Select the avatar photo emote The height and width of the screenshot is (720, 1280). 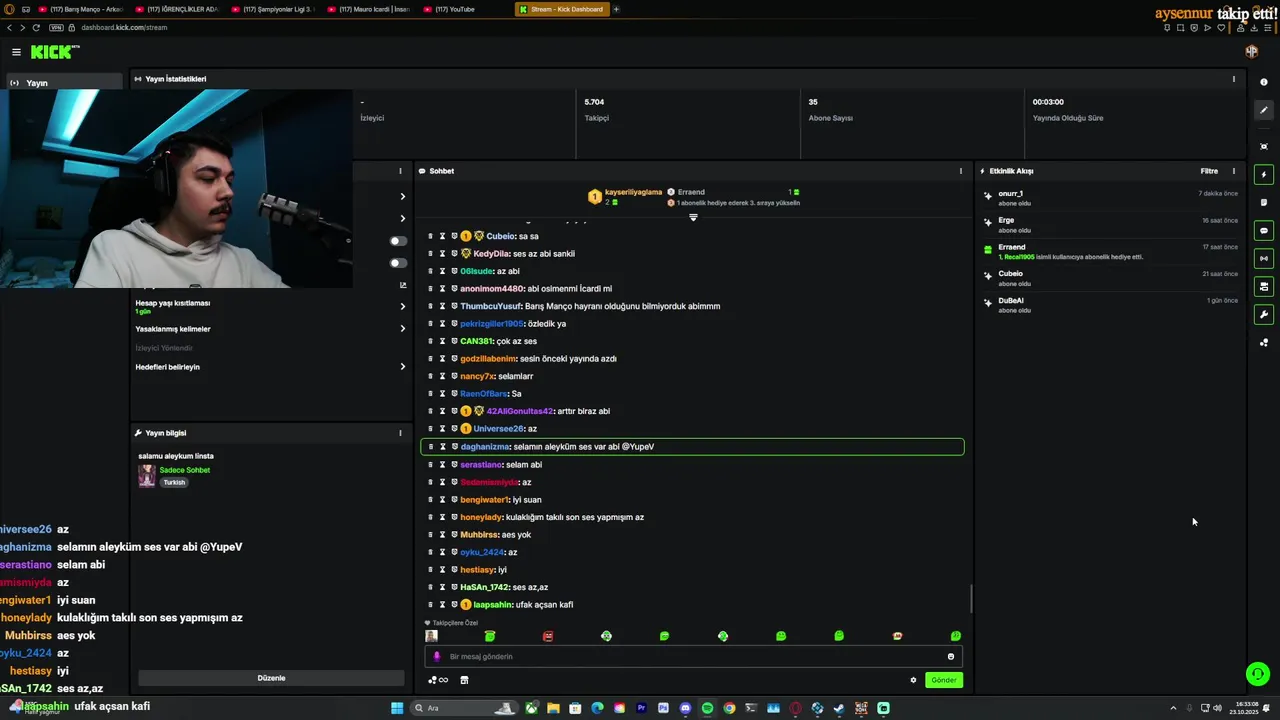431,636
